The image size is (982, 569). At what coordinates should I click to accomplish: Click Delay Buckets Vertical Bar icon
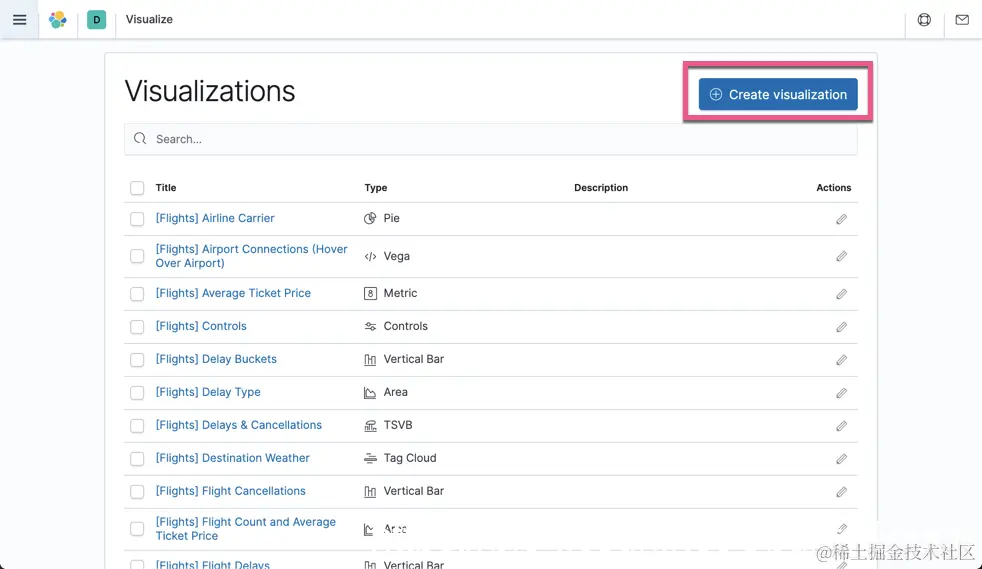click(x=370, y=360)
